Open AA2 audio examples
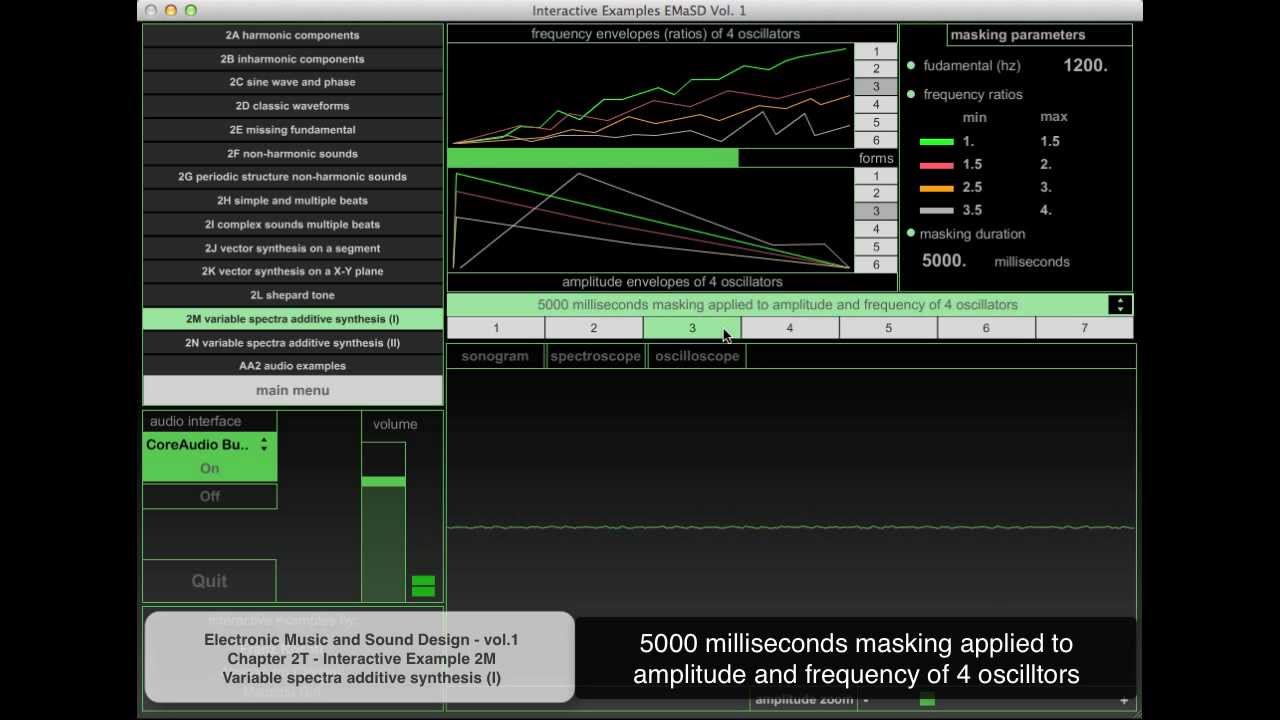Screen dimensions: 1280x720 point(292,366)
